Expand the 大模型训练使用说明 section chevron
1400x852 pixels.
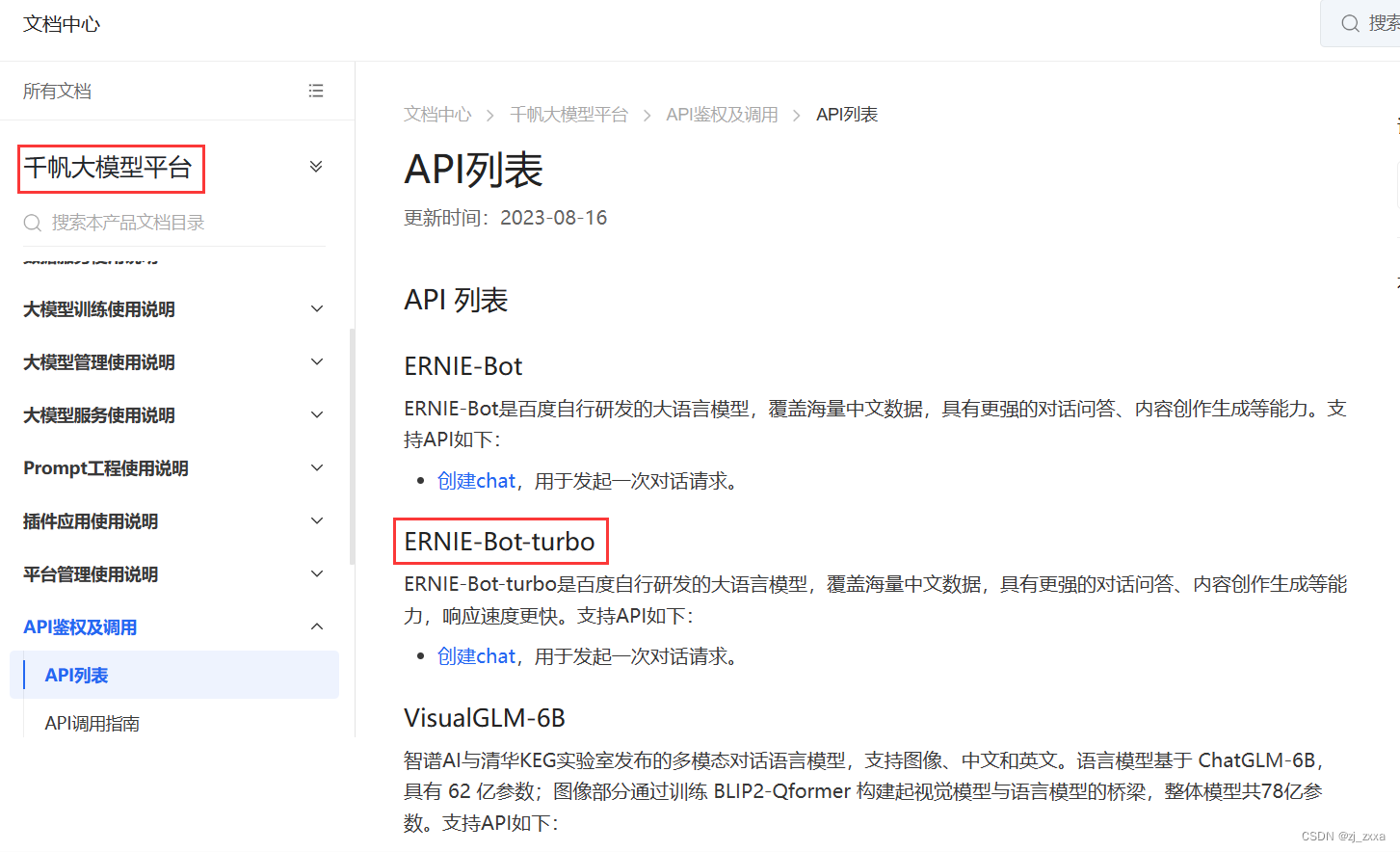[x=317, y=308]
